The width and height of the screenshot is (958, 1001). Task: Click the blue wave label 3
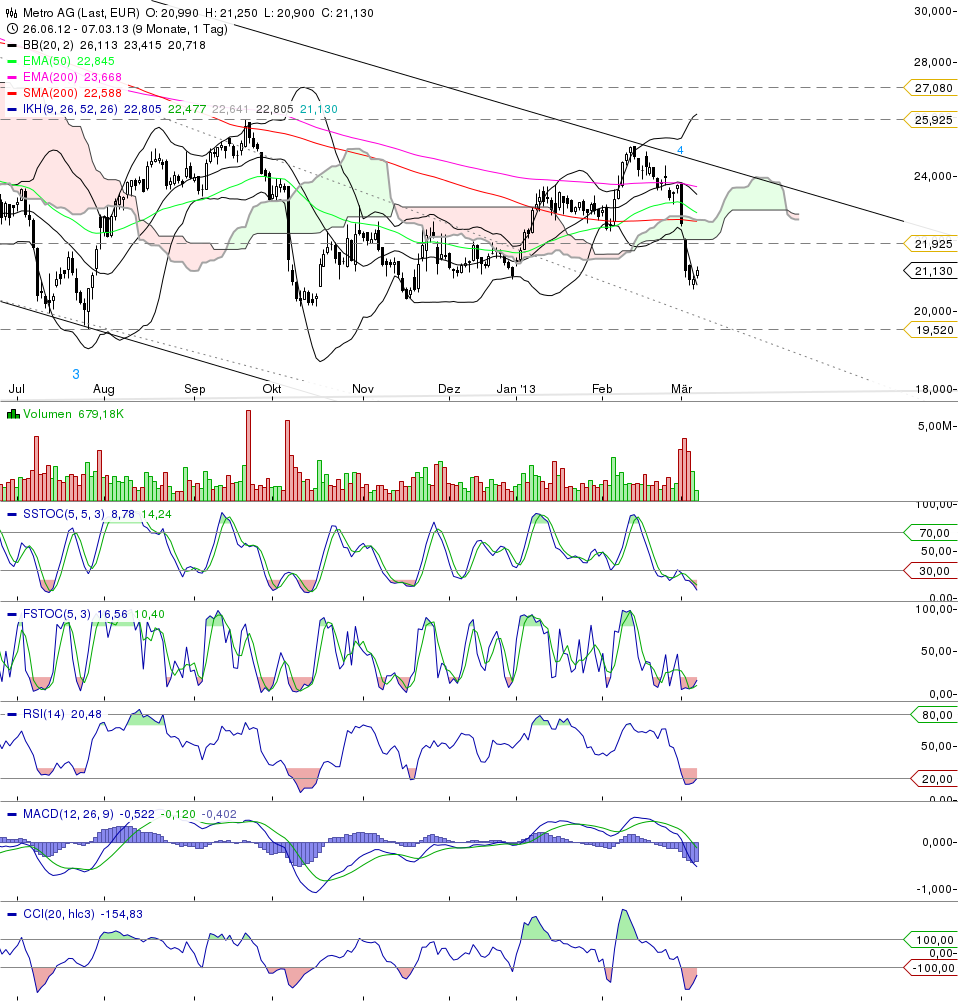coord(76,374)
